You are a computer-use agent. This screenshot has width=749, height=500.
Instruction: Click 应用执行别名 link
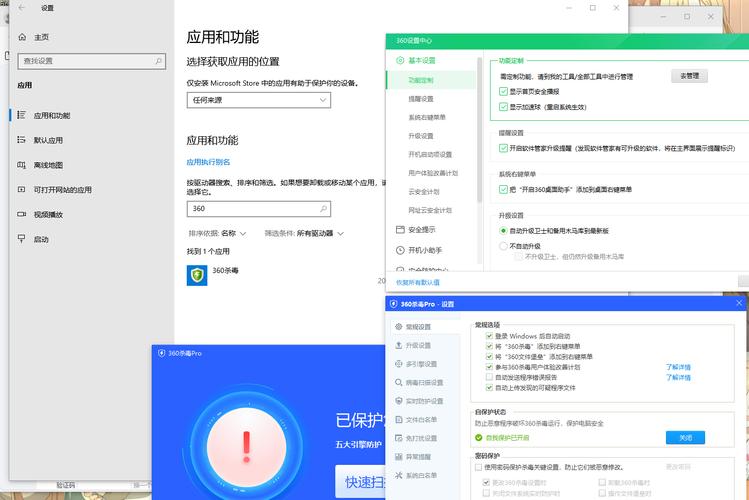pos(208,162)
